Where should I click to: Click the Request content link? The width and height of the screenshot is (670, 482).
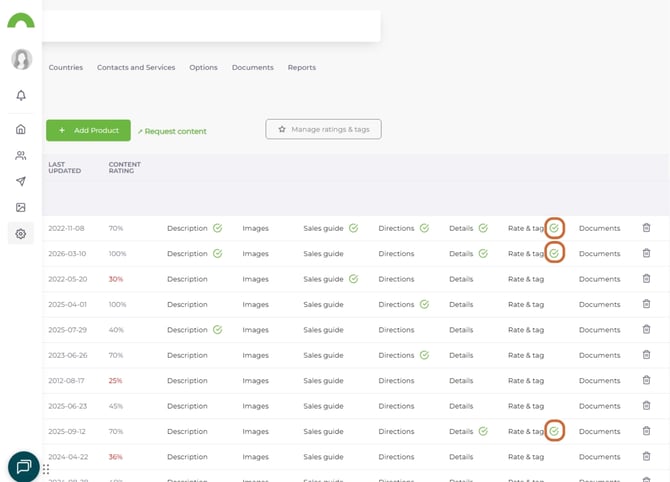172,131
